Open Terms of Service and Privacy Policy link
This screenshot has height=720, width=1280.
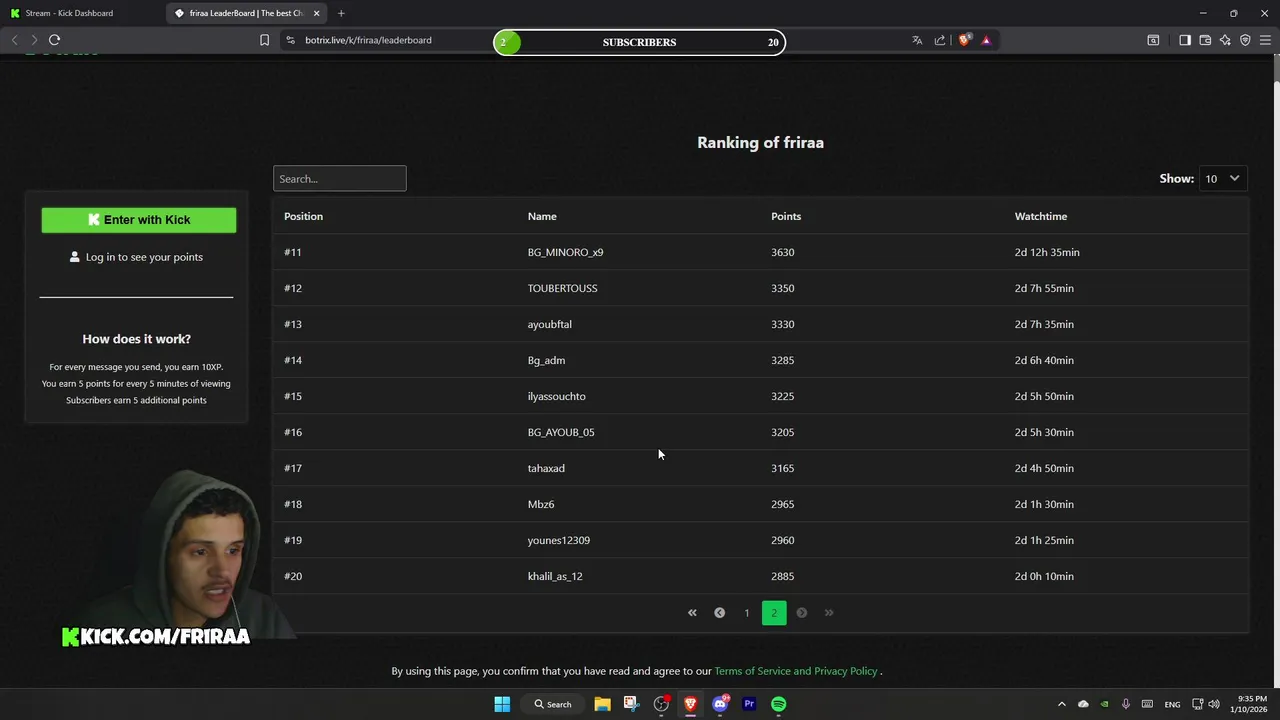click(x=796, y=671)
